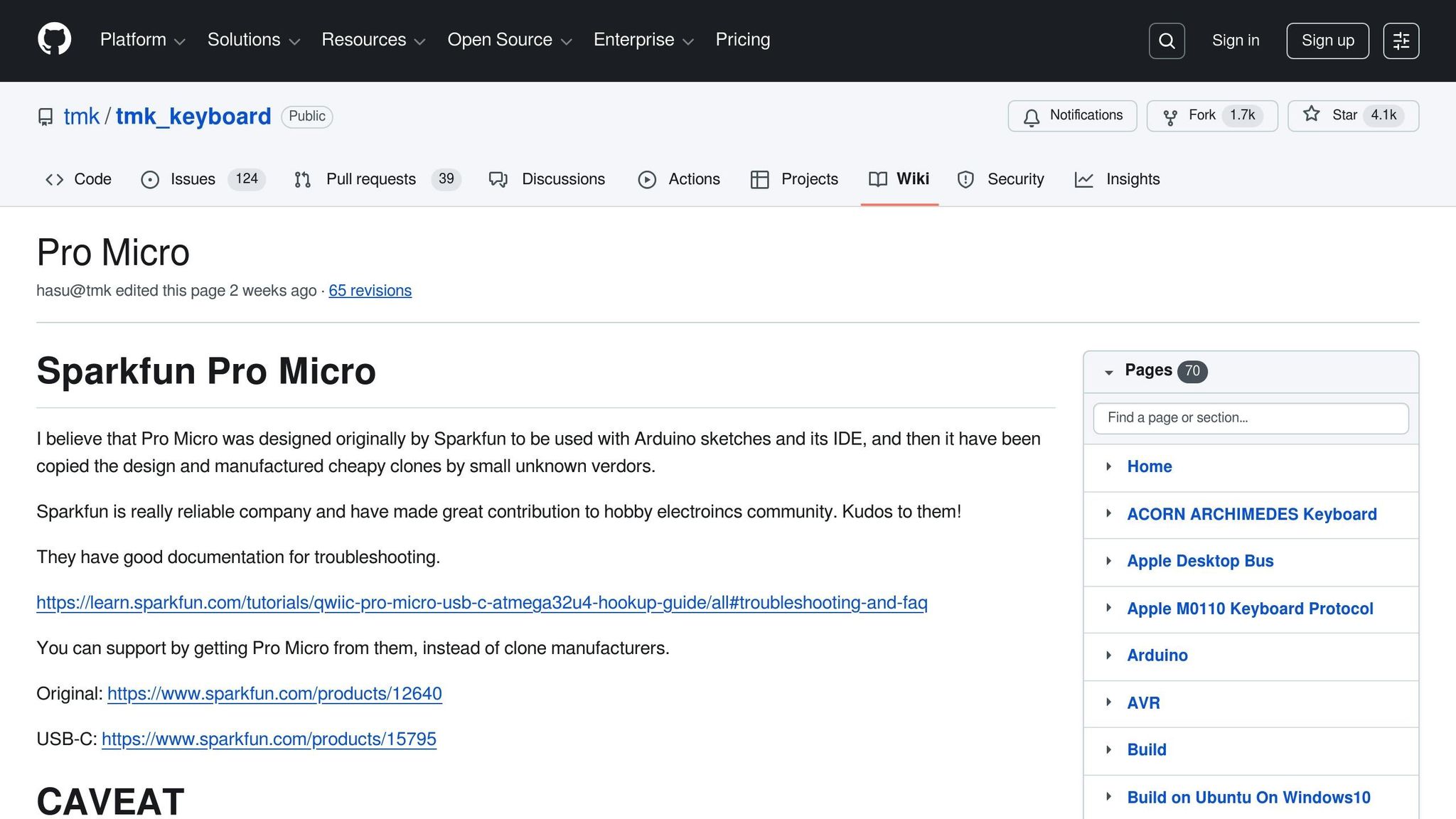Open the tmk_keyboard repository link
Screen dimensions: 1456x819
(193, 117)
